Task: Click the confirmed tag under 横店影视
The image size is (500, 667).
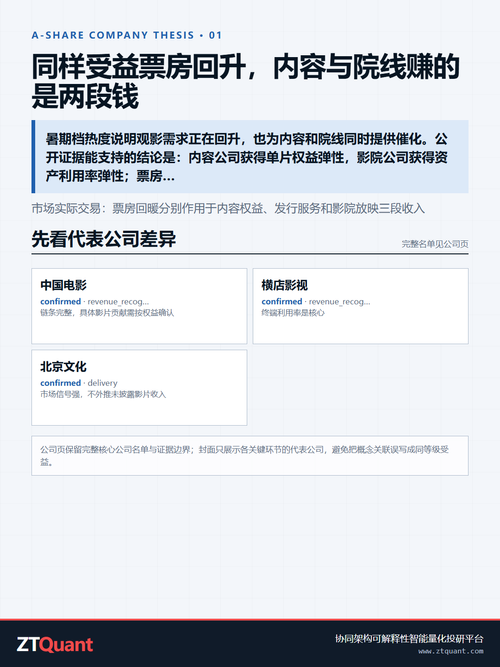Action: coord(282,301)
